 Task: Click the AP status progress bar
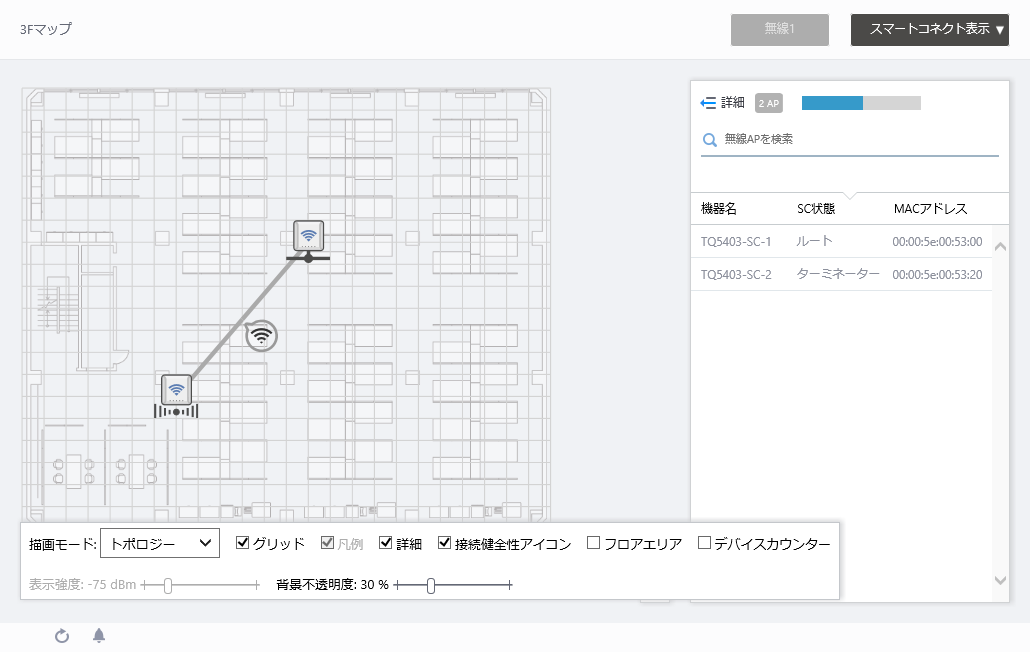[861, 103]
